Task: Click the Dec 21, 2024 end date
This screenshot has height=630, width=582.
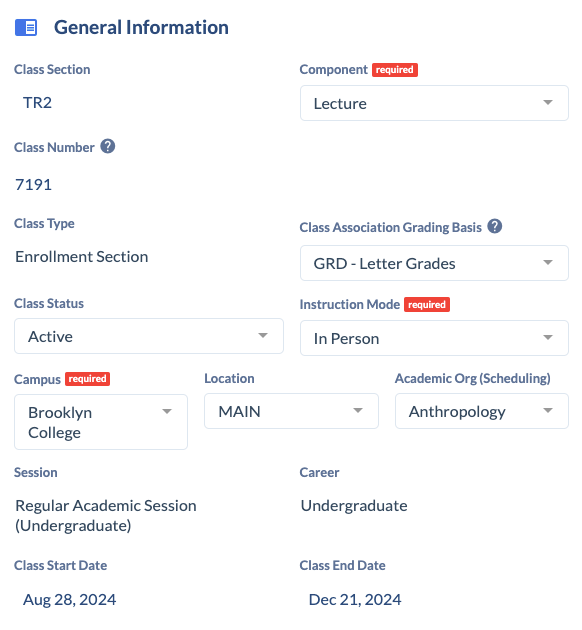Action: (355, 599)
